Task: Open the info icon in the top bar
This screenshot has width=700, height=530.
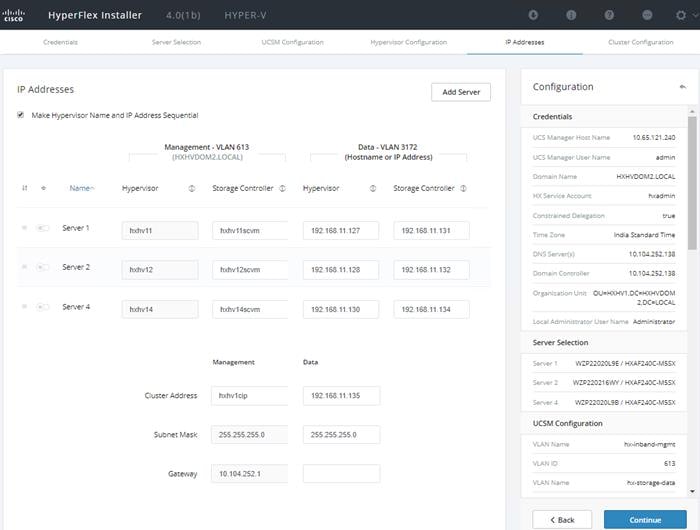Action: pos(571,15)
